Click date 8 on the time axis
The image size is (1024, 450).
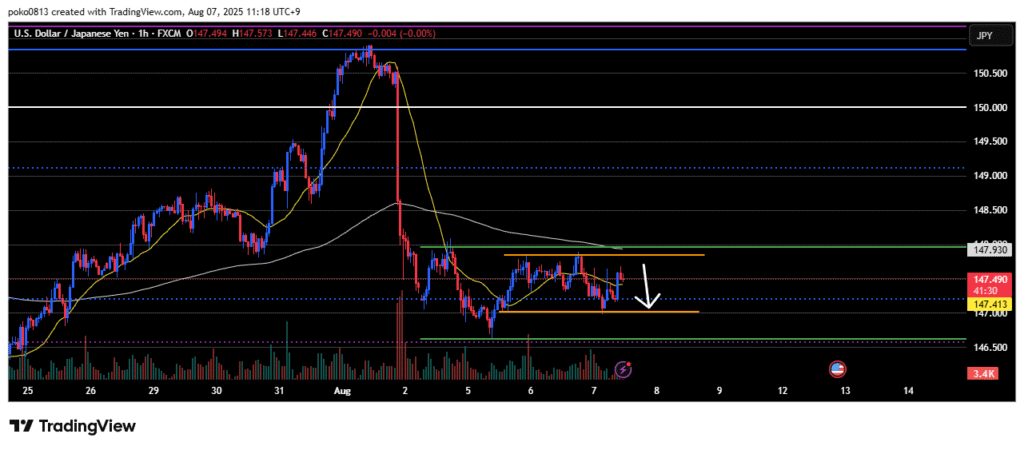pos(656,391)
